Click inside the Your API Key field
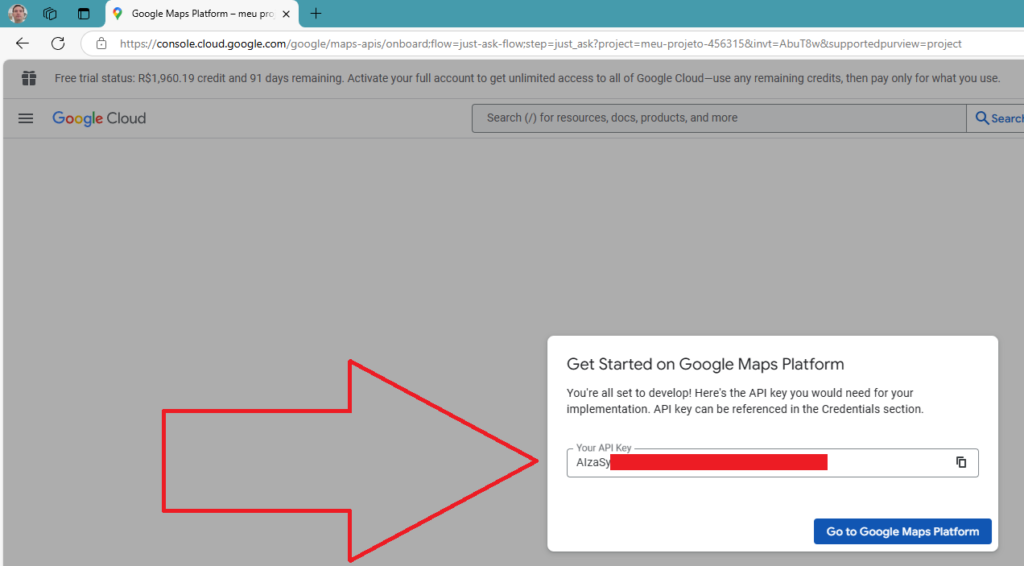The image size is (1024, 566). [x=760, y=462]
